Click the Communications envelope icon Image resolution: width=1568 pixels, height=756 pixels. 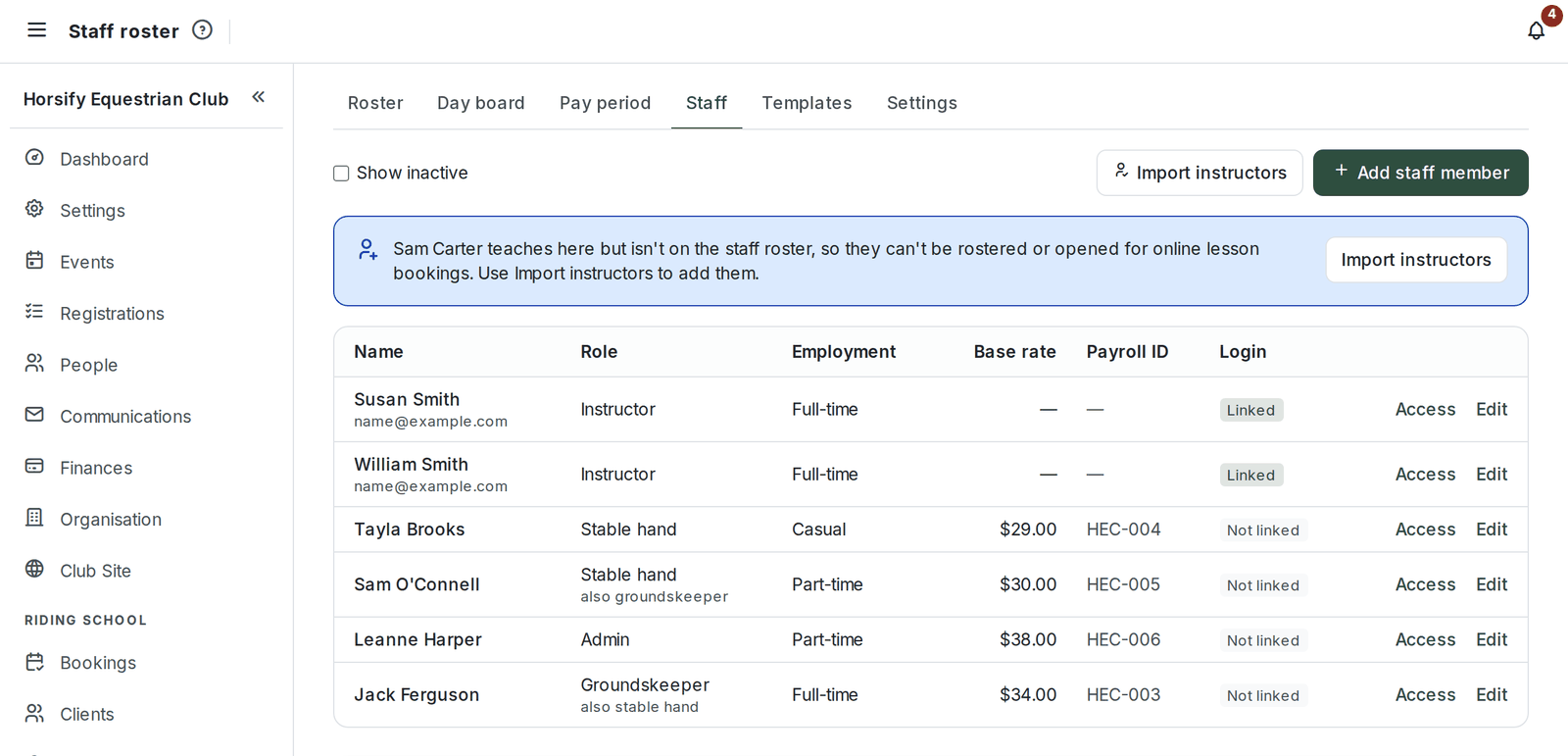tap(34, 415)
